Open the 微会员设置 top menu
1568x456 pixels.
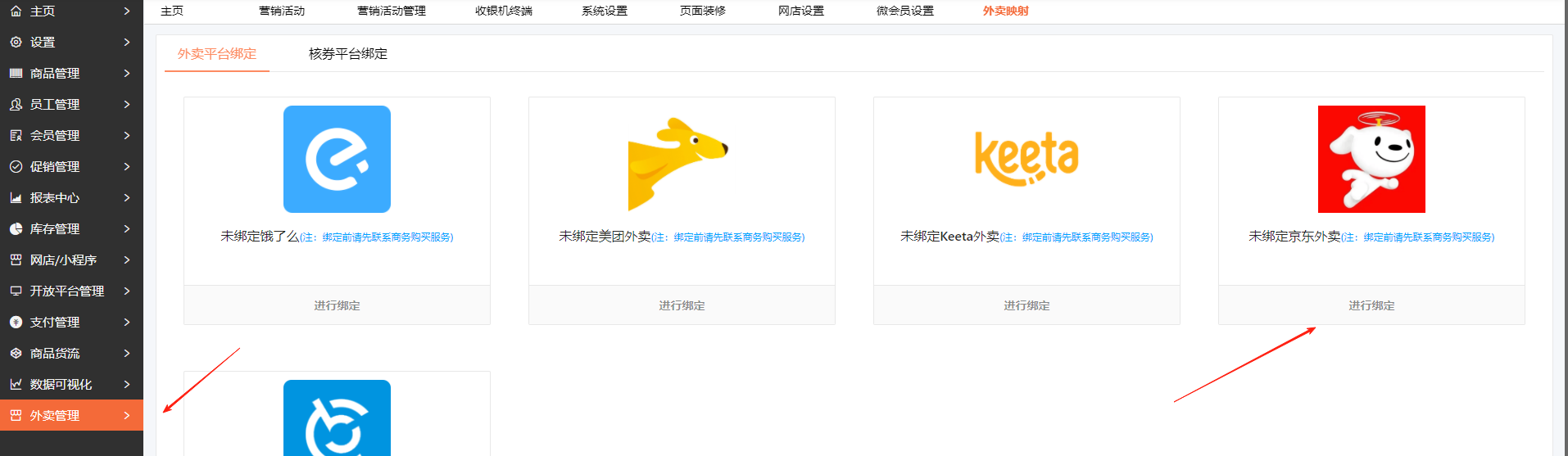point(905,11)
